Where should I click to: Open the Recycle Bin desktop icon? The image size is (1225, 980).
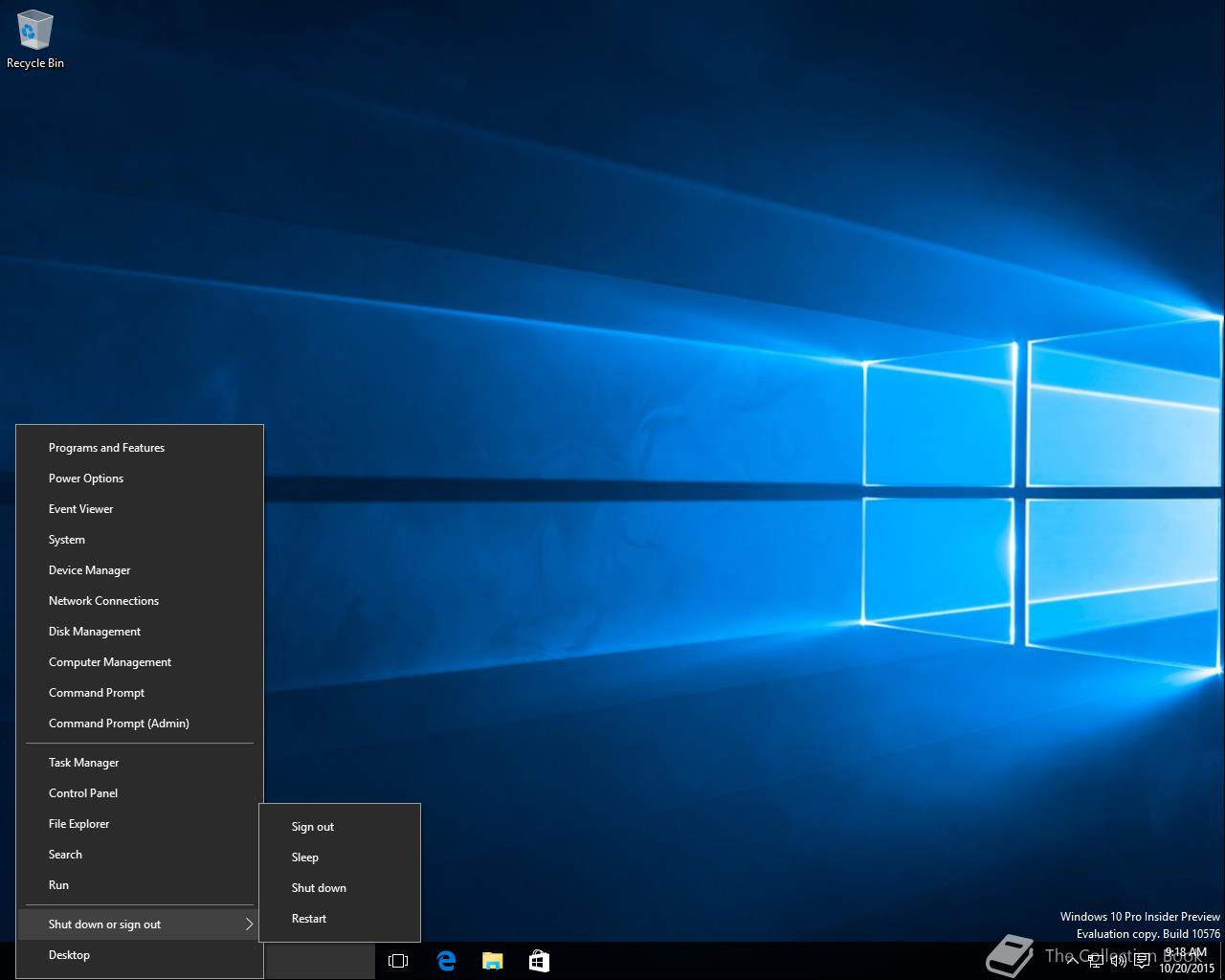coord(34,40)
